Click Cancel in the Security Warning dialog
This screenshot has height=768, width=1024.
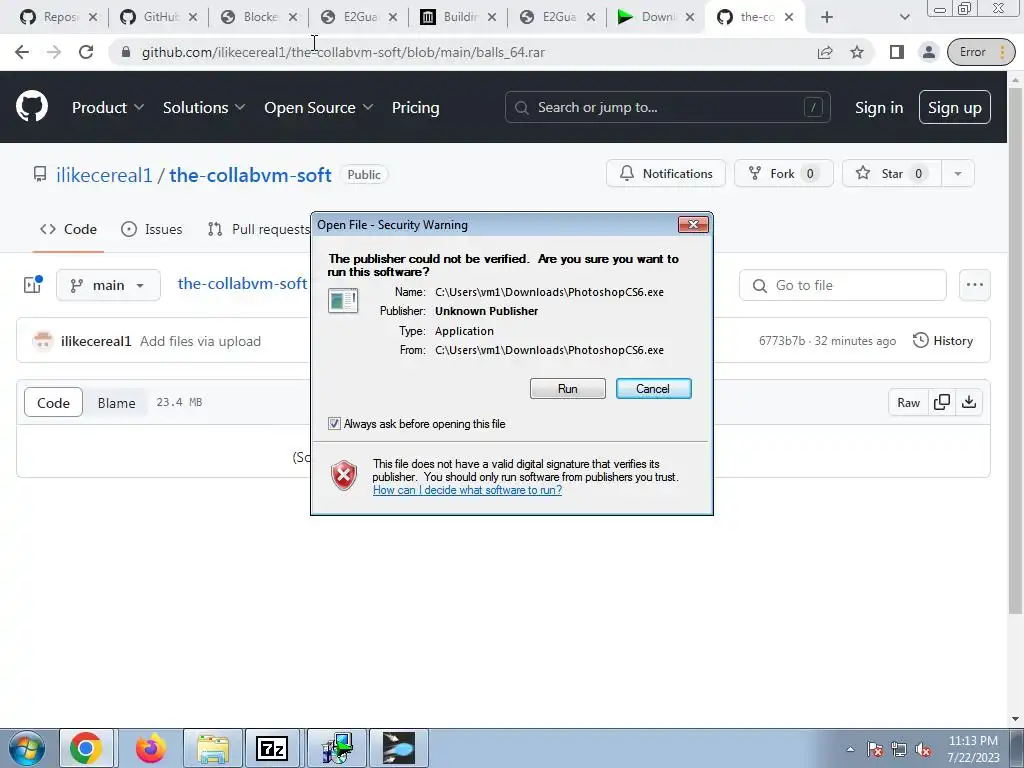653,389
